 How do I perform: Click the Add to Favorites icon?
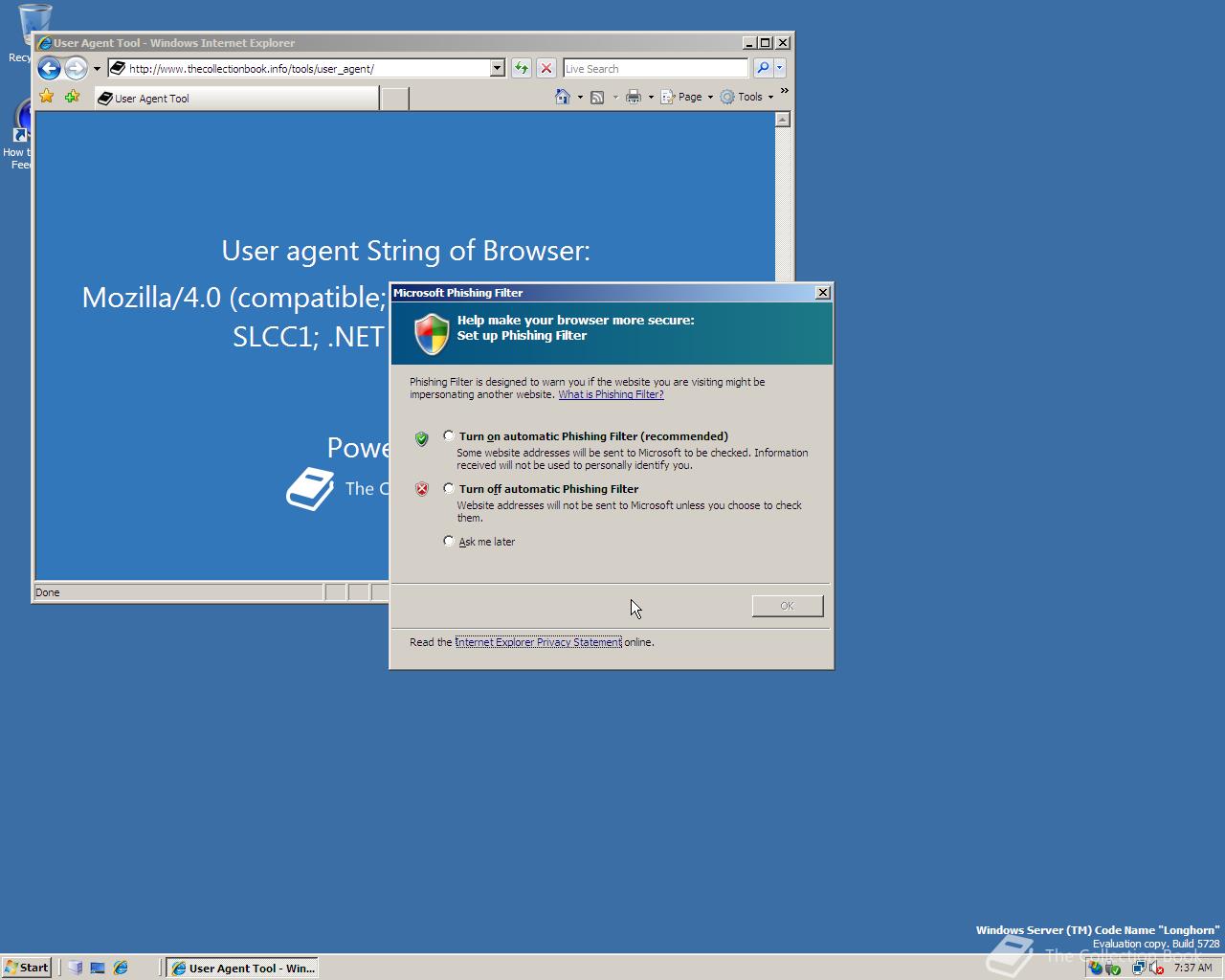point(72,97)
